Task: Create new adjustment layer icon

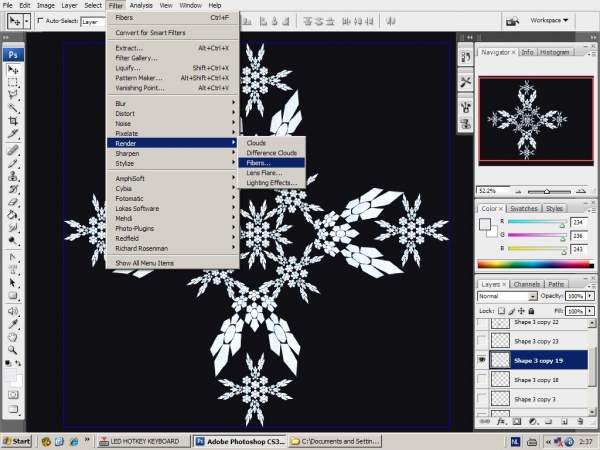Action: pos(533,421)
